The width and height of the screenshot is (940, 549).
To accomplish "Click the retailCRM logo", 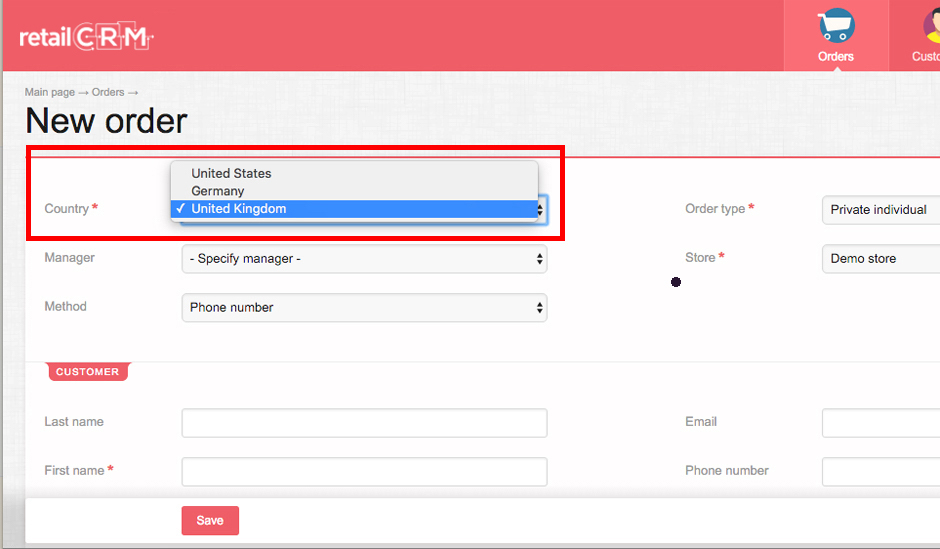I will 86,37.
